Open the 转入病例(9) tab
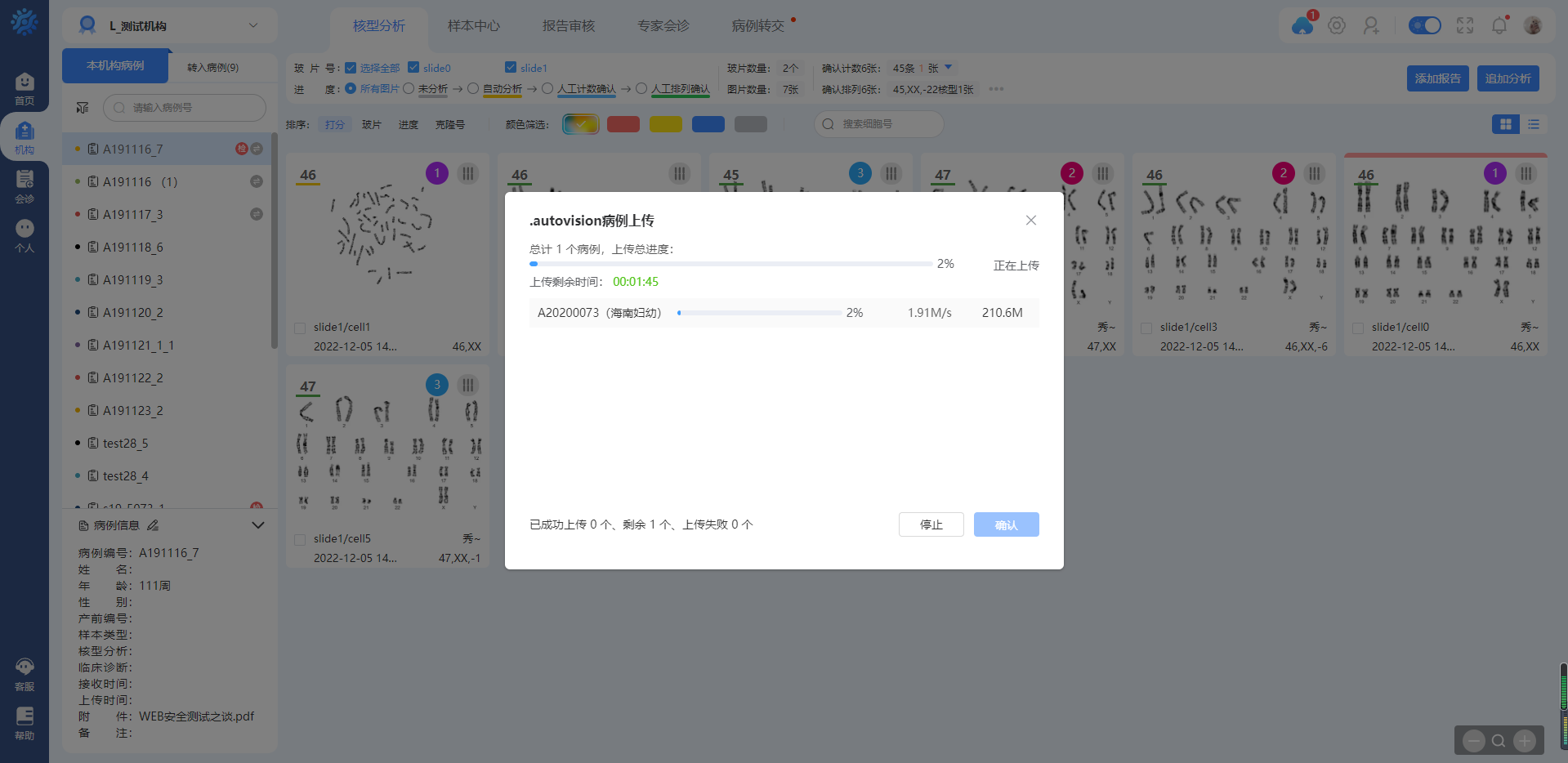Image resolution: width=1568 pixels, height=763 pixels. point(212,67)
